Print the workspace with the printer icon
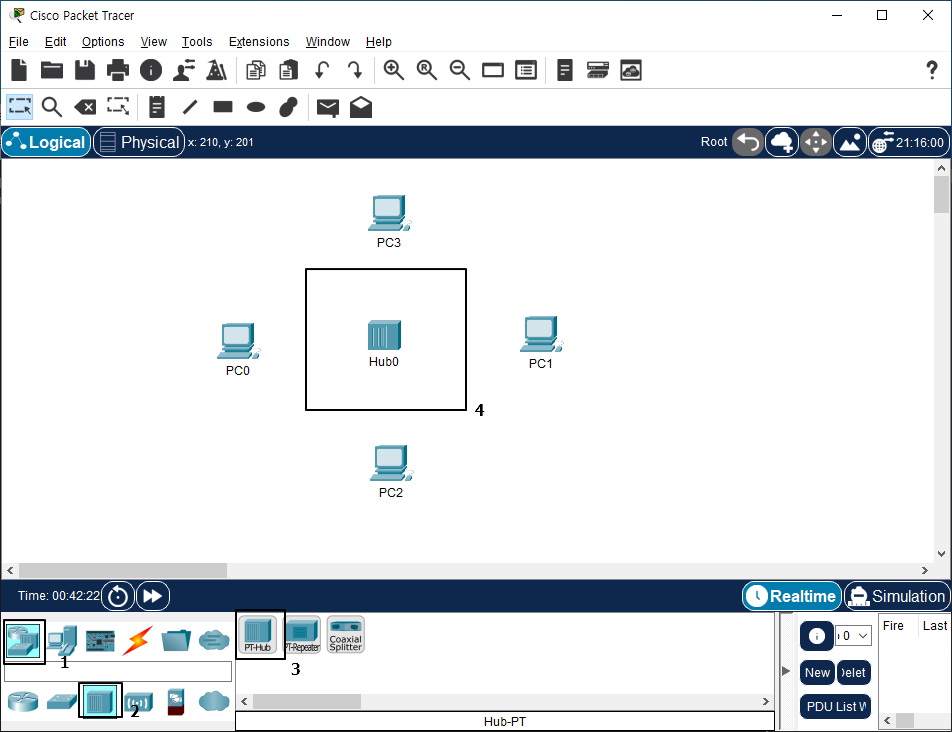This screenshot has width=952, height=732. pos(118,70)
